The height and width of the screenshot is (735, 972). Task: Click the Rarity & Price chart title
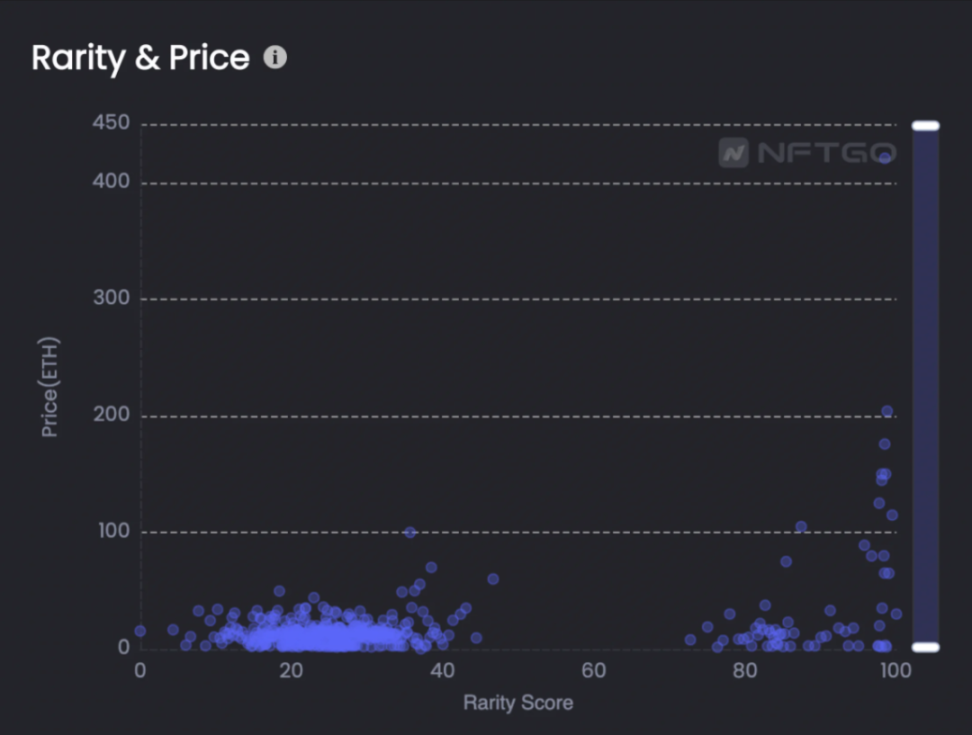(140, 58)
